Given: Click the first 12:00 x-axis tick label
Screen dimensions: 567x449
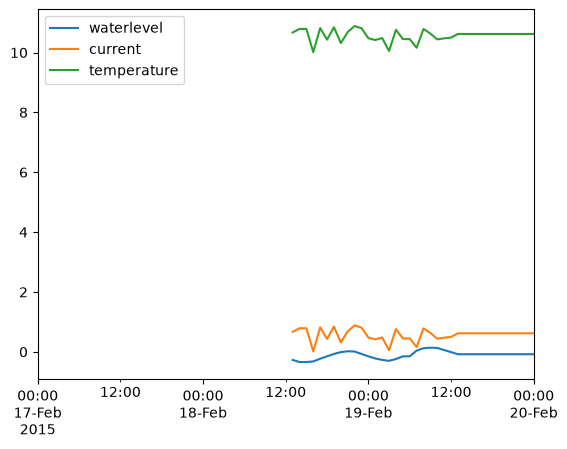Looking at the screenshot, I should [120, 392].
